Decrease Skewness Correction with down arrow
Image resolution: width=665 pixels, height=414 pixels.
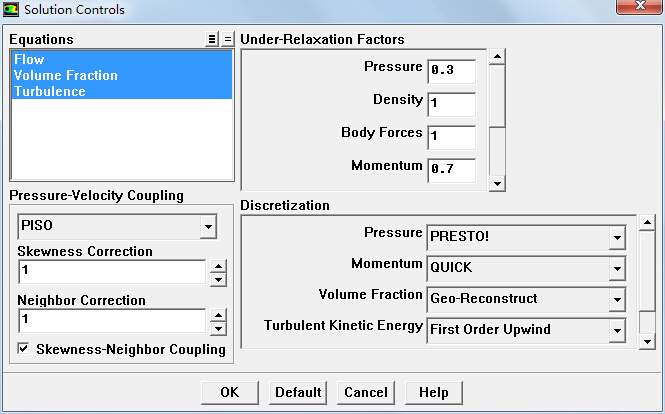[x=219, y=279]
